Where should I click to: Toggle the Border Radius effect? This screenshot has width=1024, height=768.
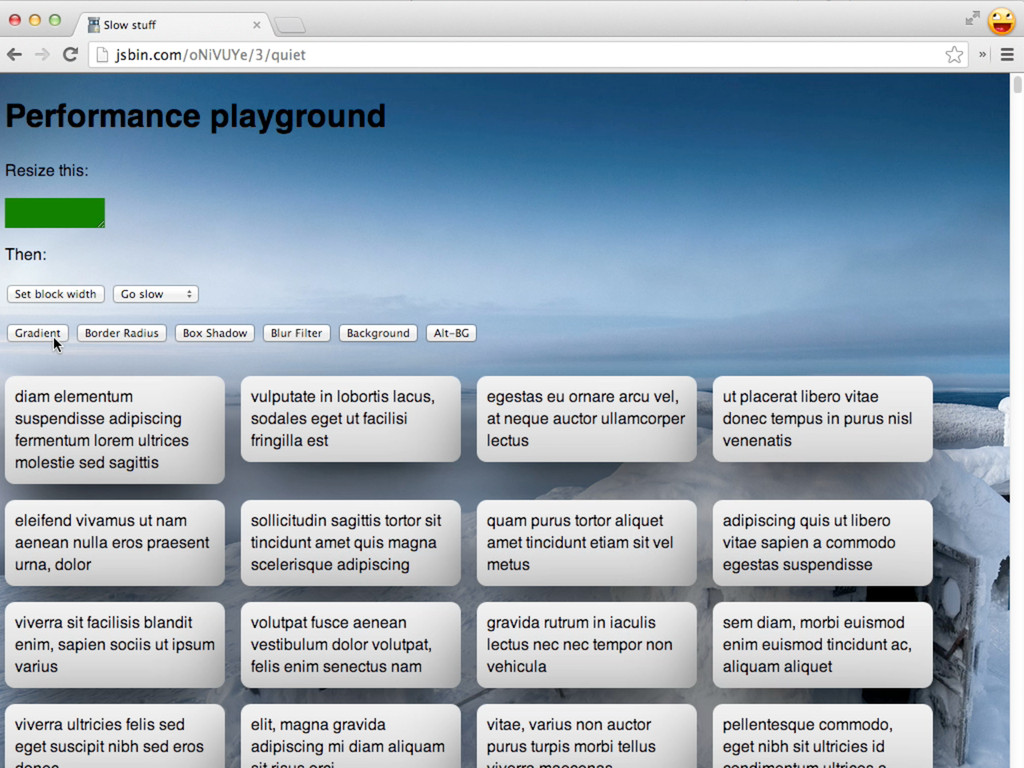tap(121, 333)
